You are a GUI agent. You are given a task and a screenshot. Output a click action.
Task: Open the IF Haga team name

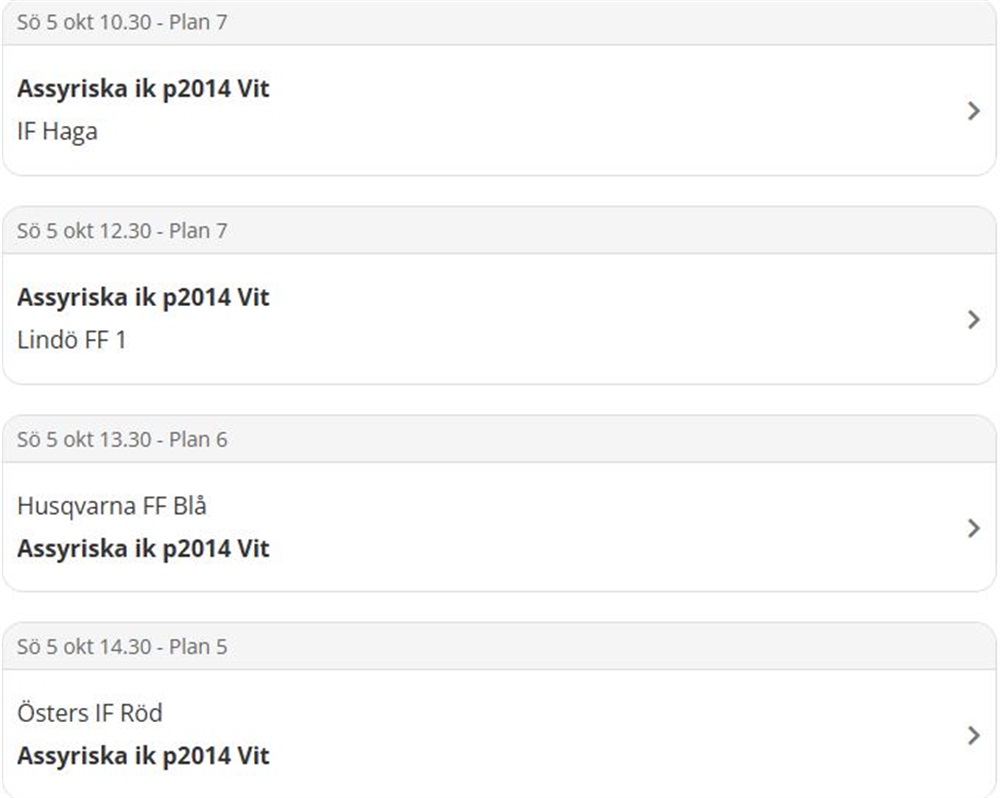coord(57,132)
